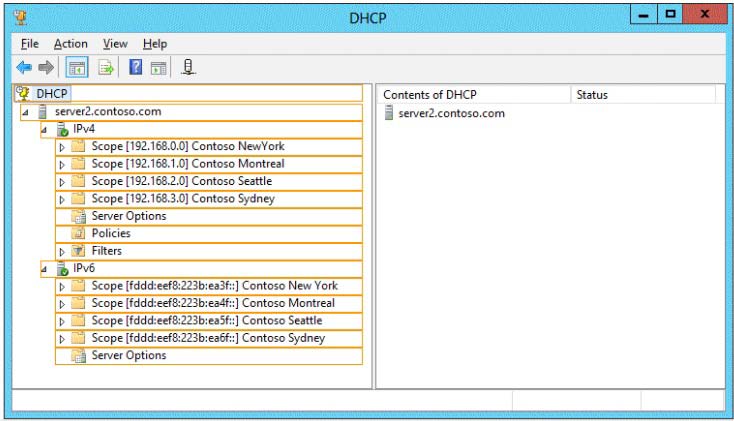Click the Contoso NewYork IPv4 scope folder icon
The height and width of the screenshot is (421, 734).
(x=78, y=146)
